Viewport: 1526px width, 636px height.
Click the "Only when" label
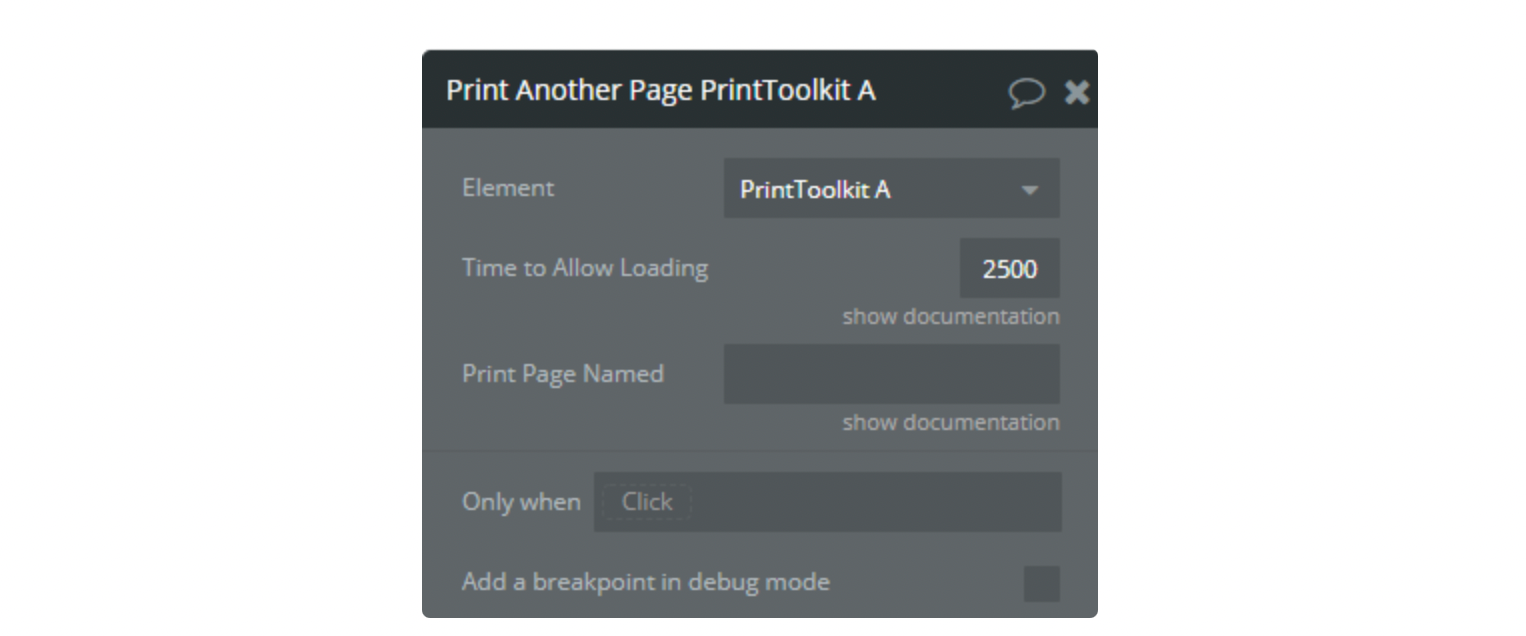[521, 502]
